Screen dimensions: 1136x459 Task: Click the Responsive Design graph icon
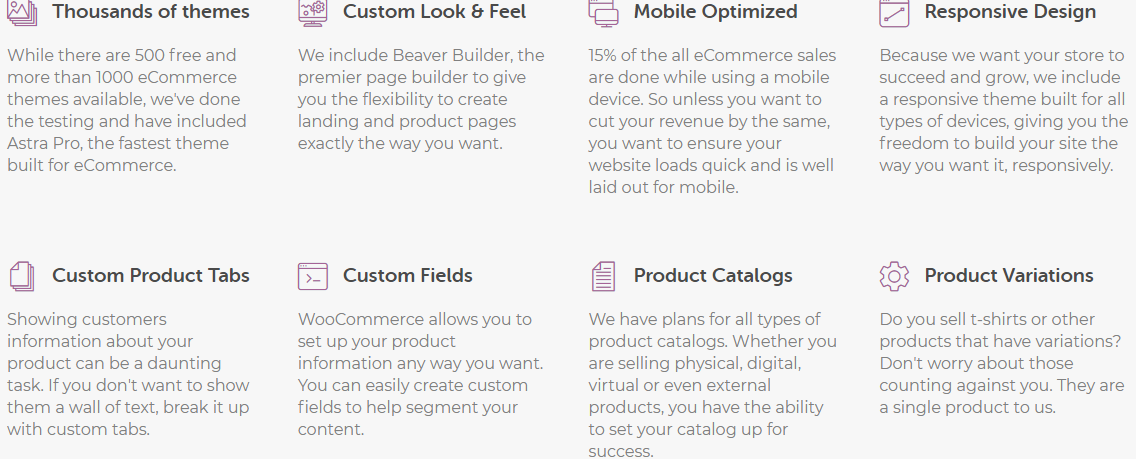pos(894,13)
